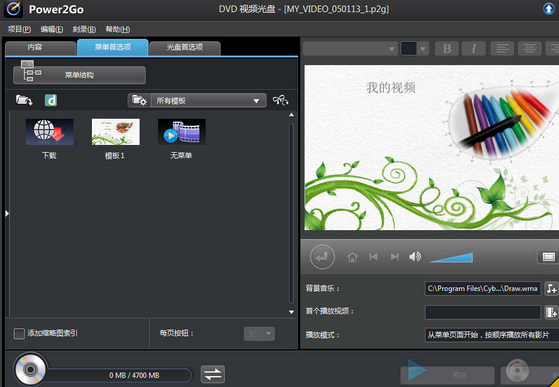Select the 无菜单 no-menu thumbnail
This screenshot has height=387, width=559.
(x=182, y=132)
